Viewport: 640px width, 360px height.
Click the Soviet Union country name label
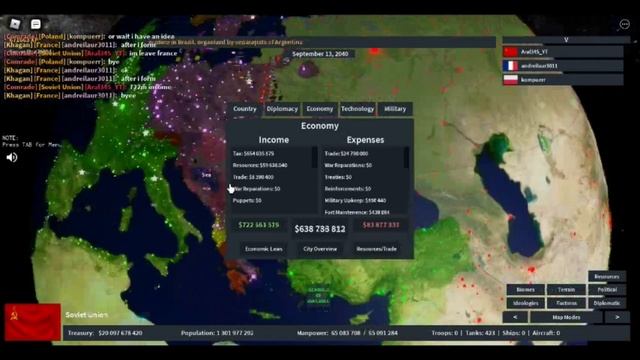[87, 315]
